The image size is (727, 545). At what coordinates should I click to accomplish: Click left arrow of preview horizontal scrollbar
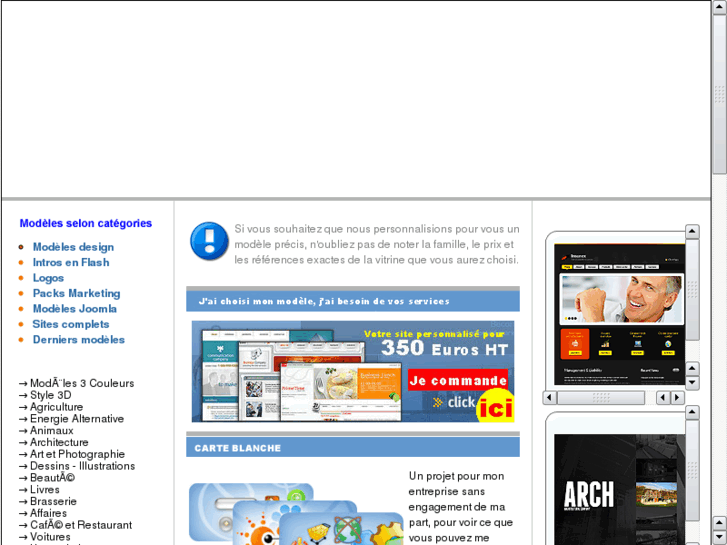point(549,398)
